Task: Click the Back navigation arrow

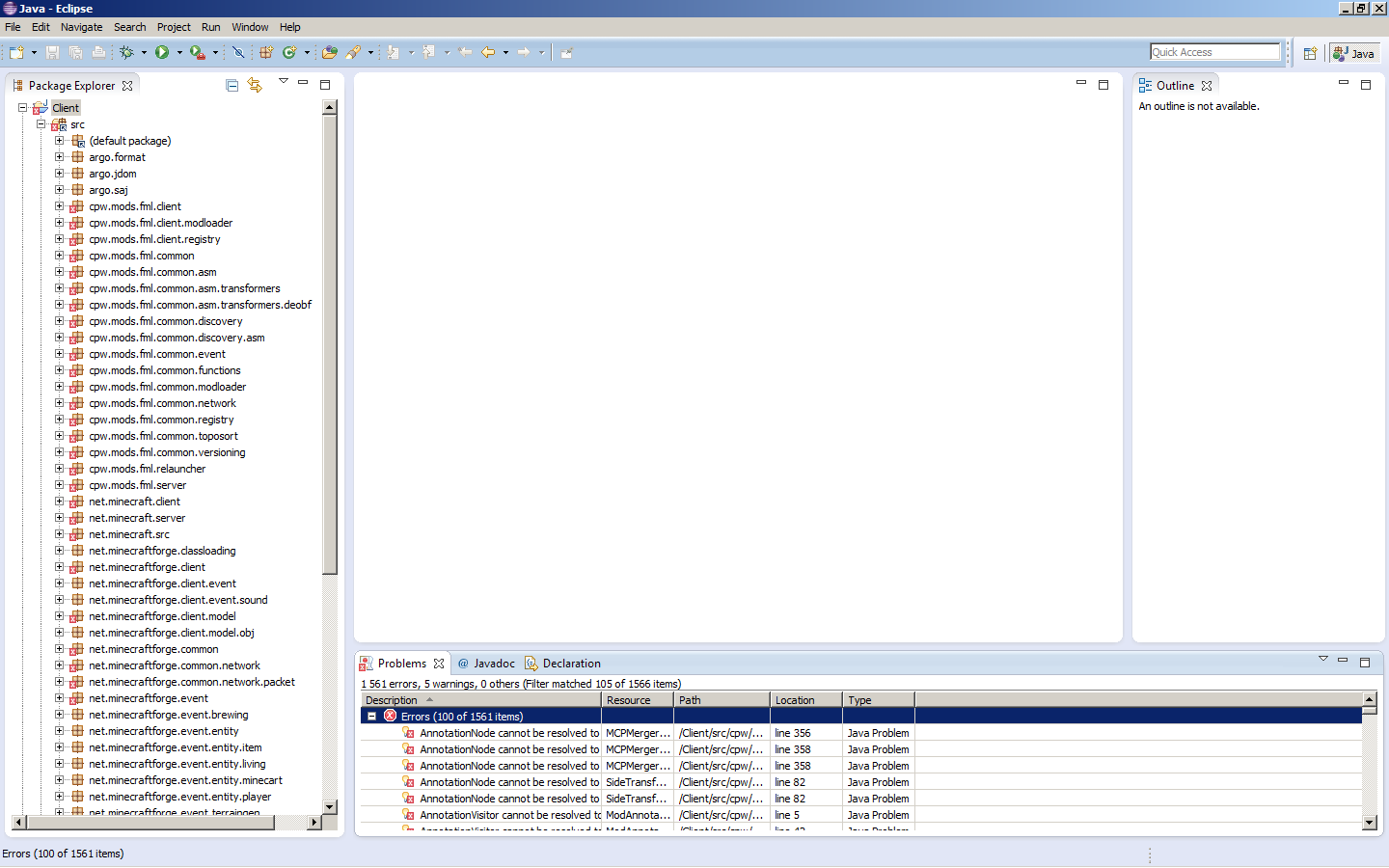Action: coord(488,53)
